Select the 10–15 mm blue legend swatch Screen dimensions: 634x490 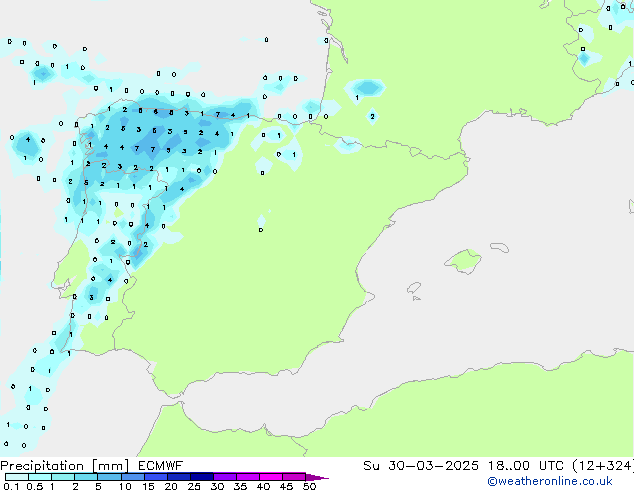132,477
